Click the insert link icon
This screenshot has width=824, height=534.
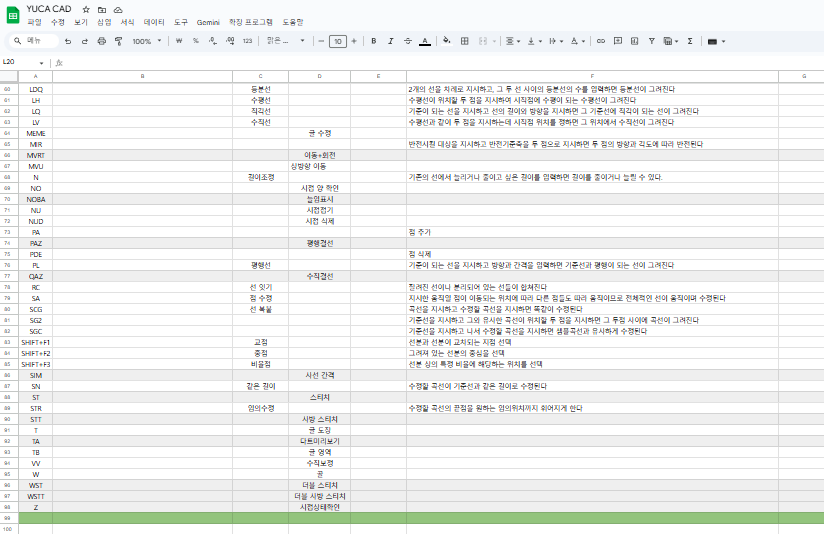click(x=601, y=41)
